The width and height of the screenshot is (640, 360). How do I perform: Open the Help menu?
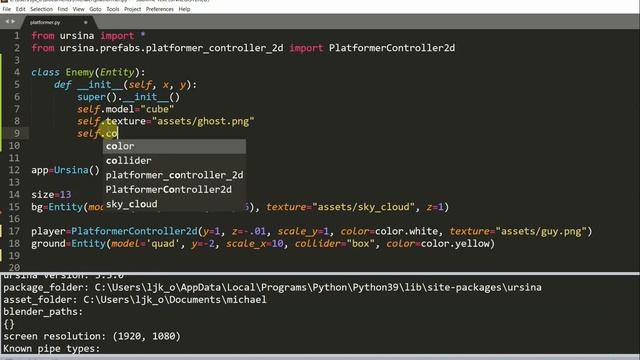click(x=184, y=9)
